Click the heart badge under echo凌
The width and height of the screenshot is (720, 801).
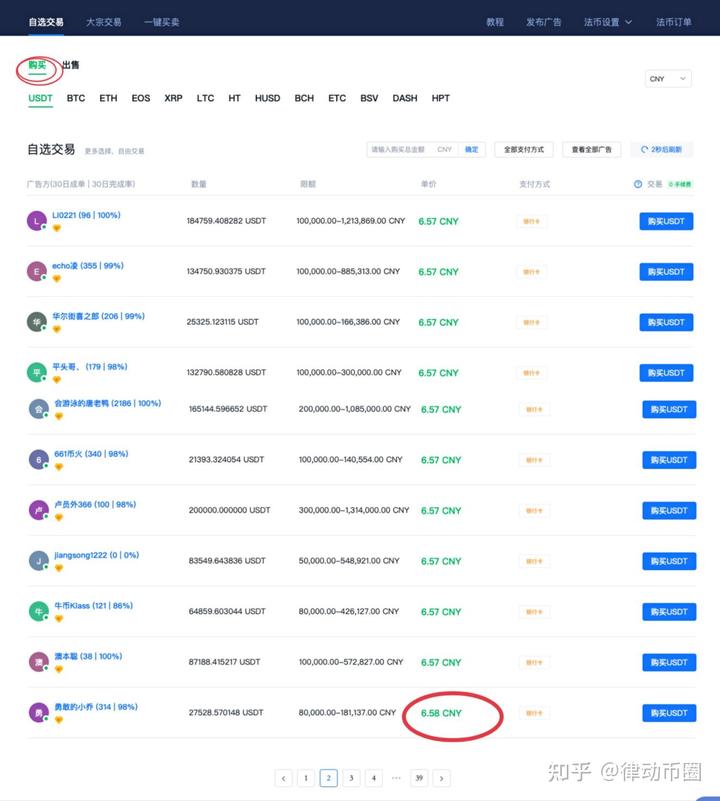point(57,278)
